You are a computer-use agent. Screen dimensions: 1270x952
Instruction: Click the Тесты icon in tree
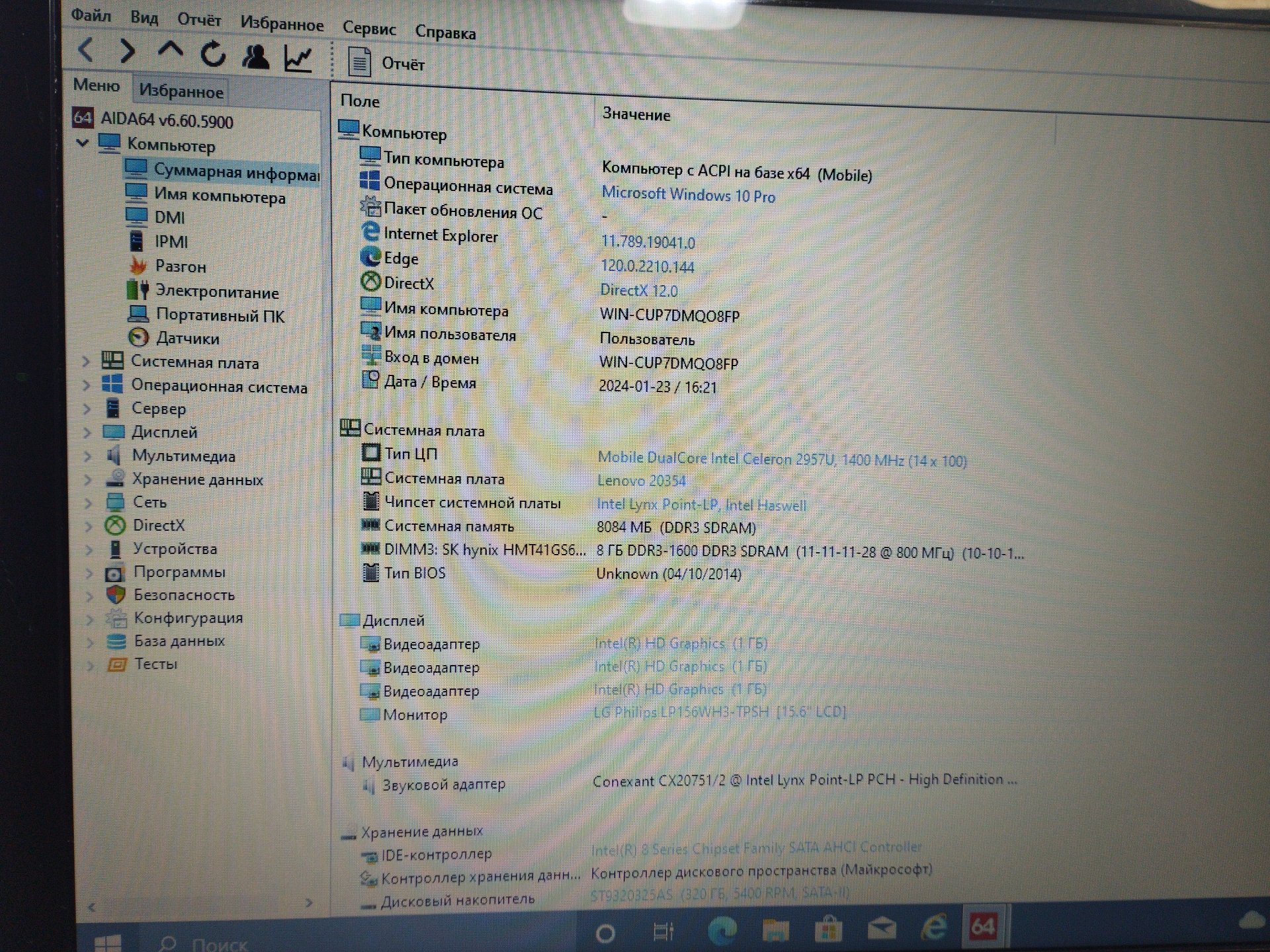coord(117,664)
